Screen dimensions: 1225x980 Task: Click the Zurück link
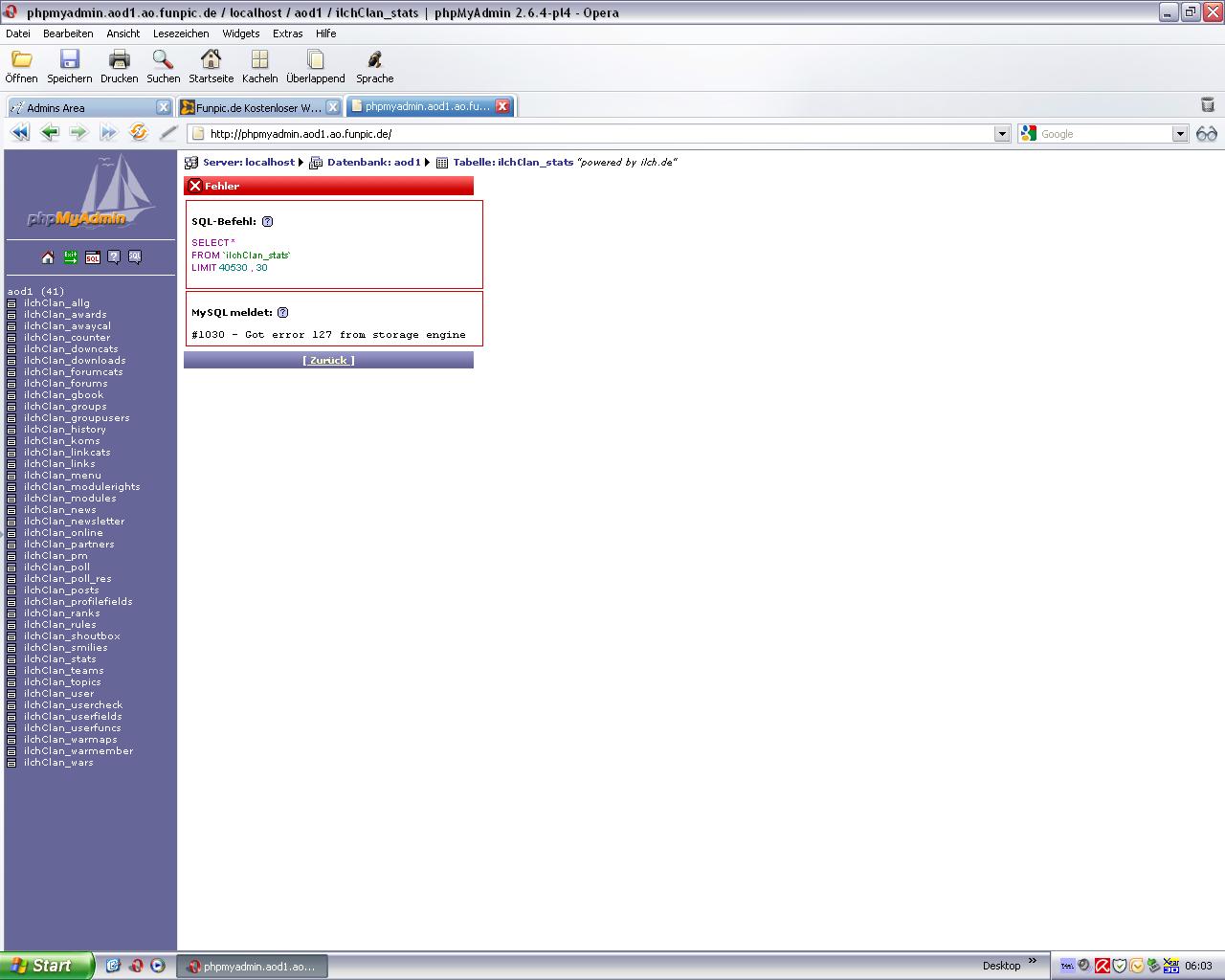point(328,361)
